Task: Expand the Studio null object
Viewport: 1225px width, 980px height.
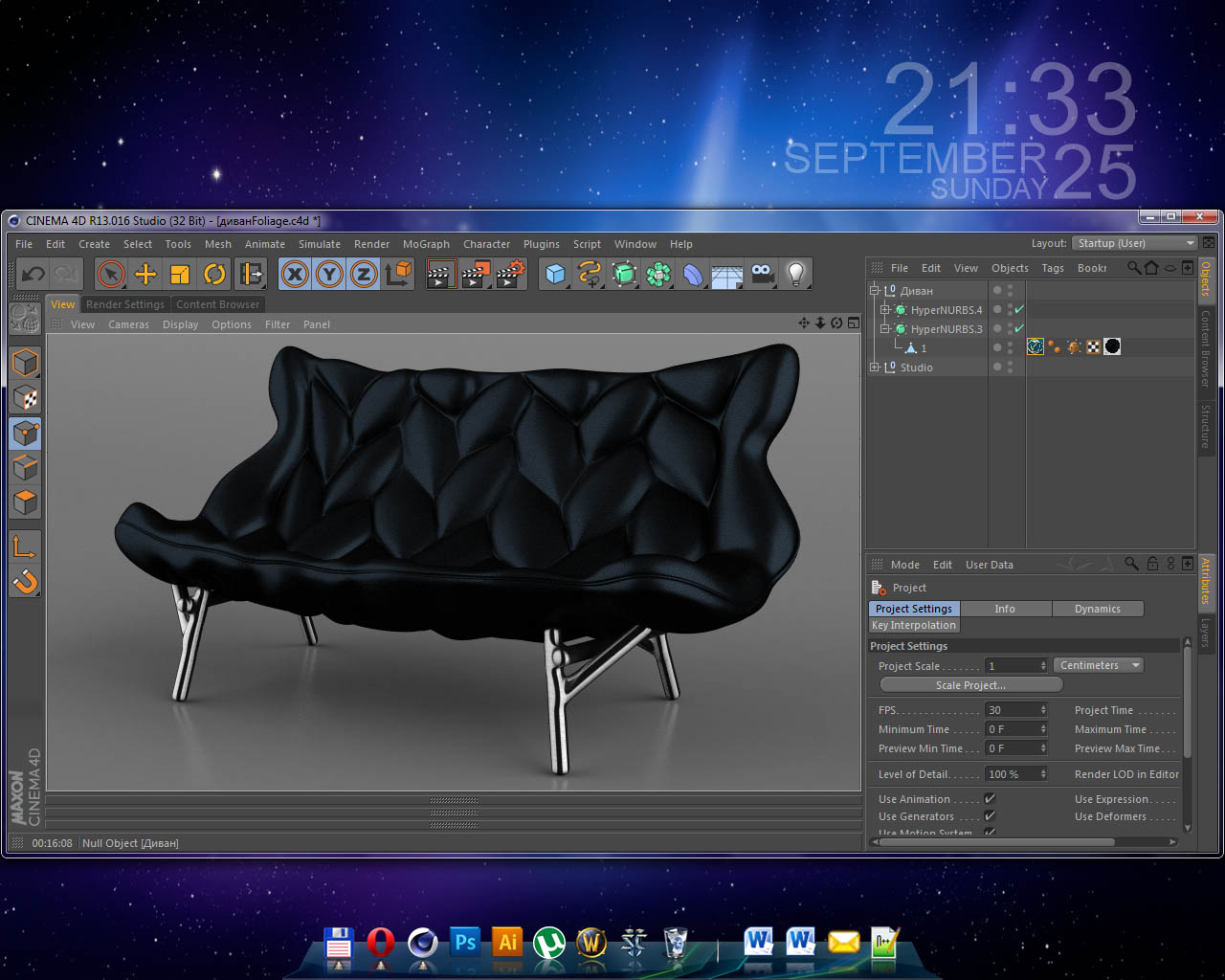Action: 874,367
